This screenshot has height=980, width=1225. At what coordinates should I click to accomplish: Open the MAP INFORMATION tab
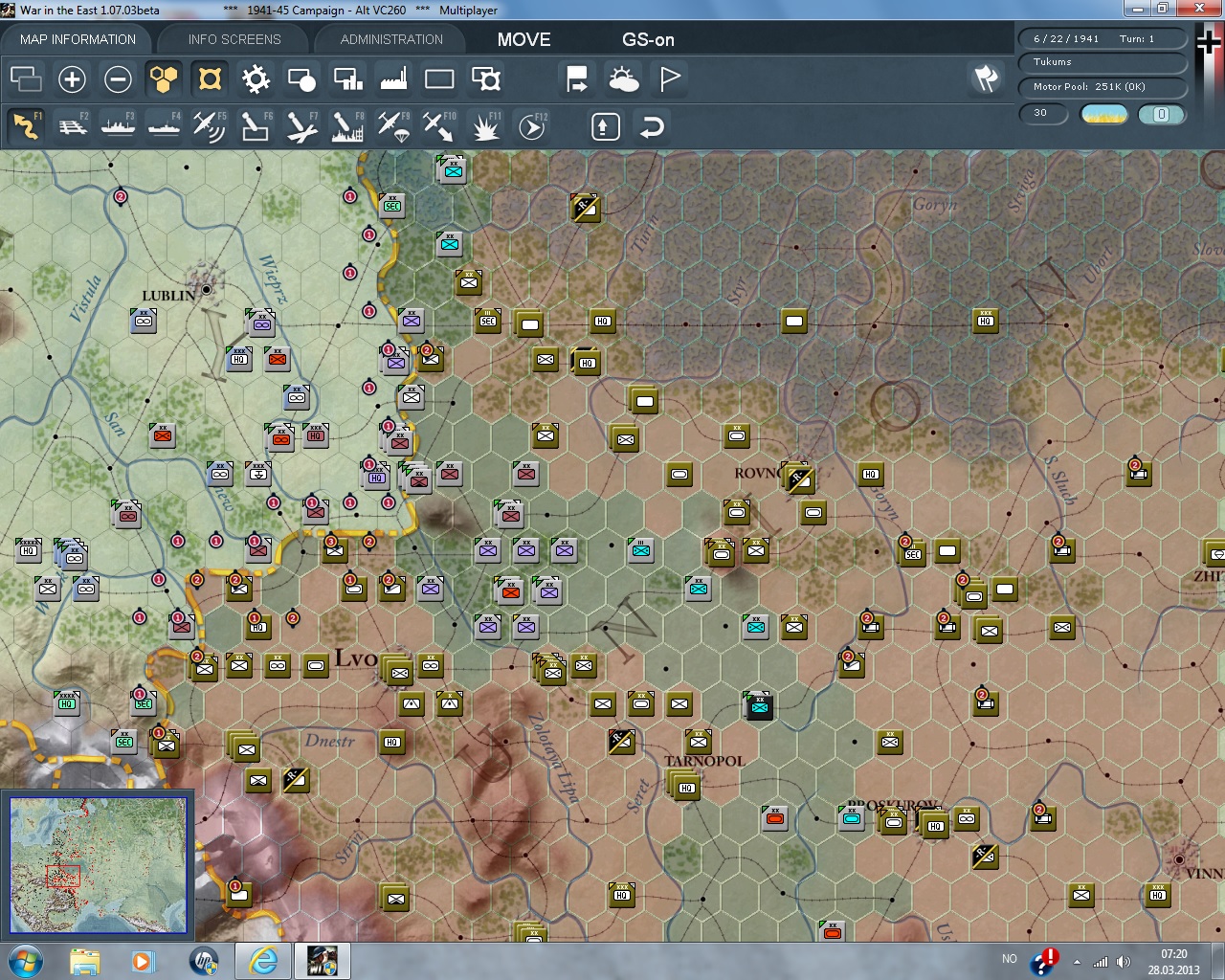pyautogui.click(x=78, y=39)
